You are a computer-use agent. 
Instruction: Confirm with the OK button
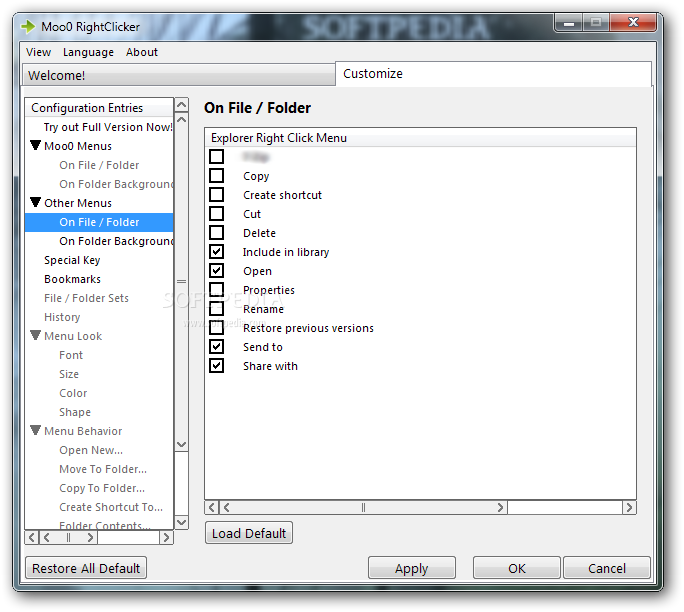click(x=517, y=568)
